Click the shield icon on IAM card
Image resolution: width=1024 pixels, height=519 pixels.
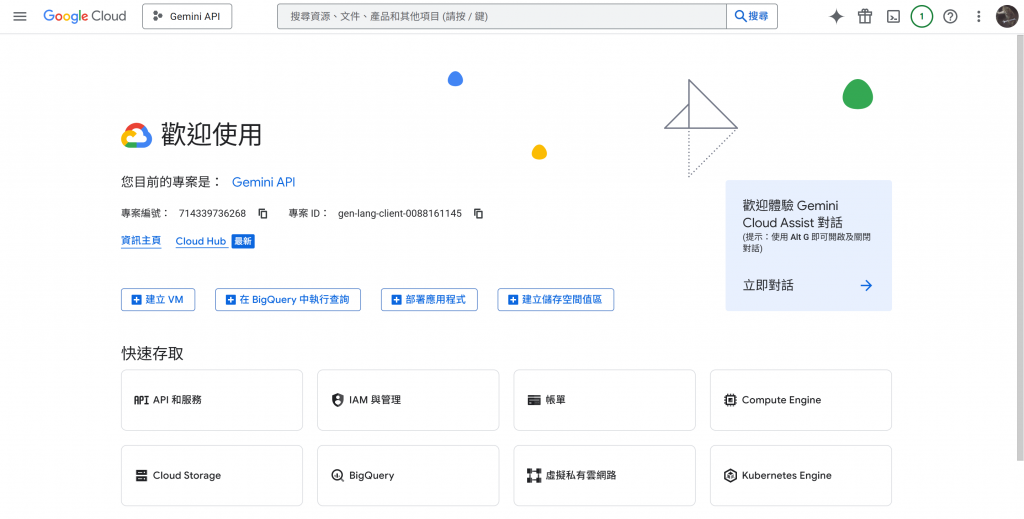pyautogui.click(x=338, y=400)
